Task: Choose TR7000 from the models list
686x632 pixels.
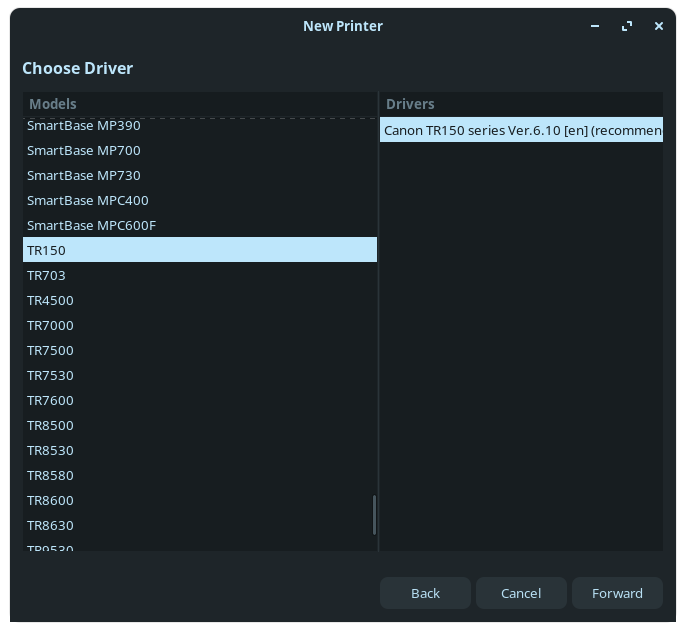Action: (x=50, y=325)
